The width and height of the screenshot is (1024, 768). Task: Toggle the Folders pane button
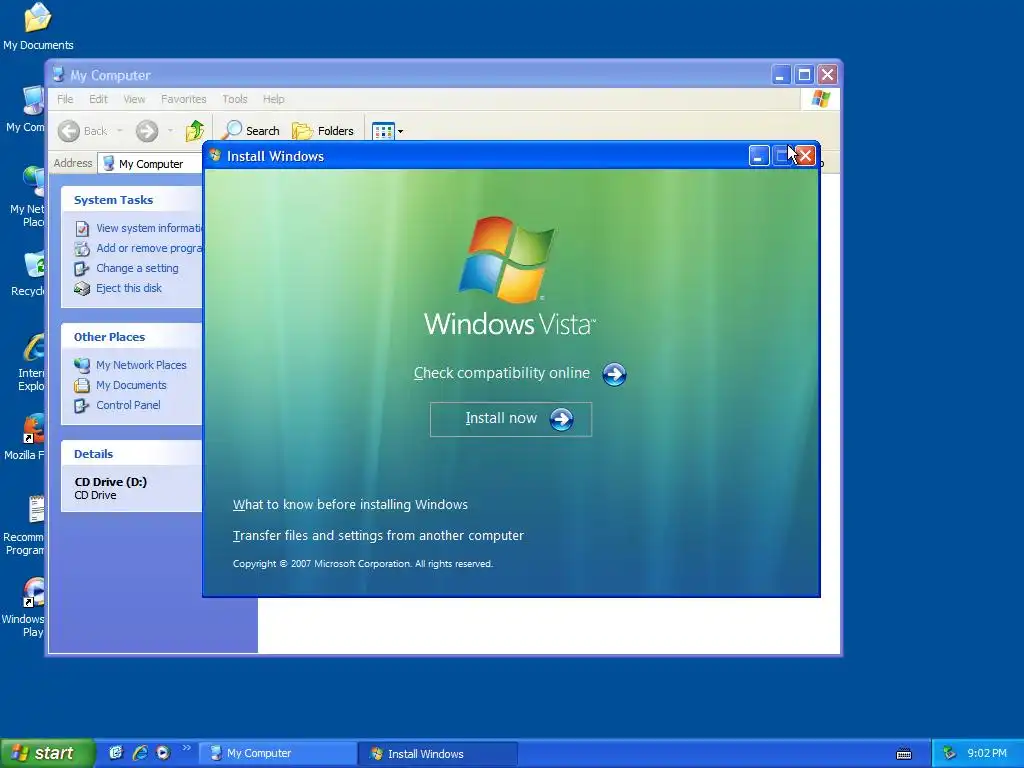pos(323,131)
